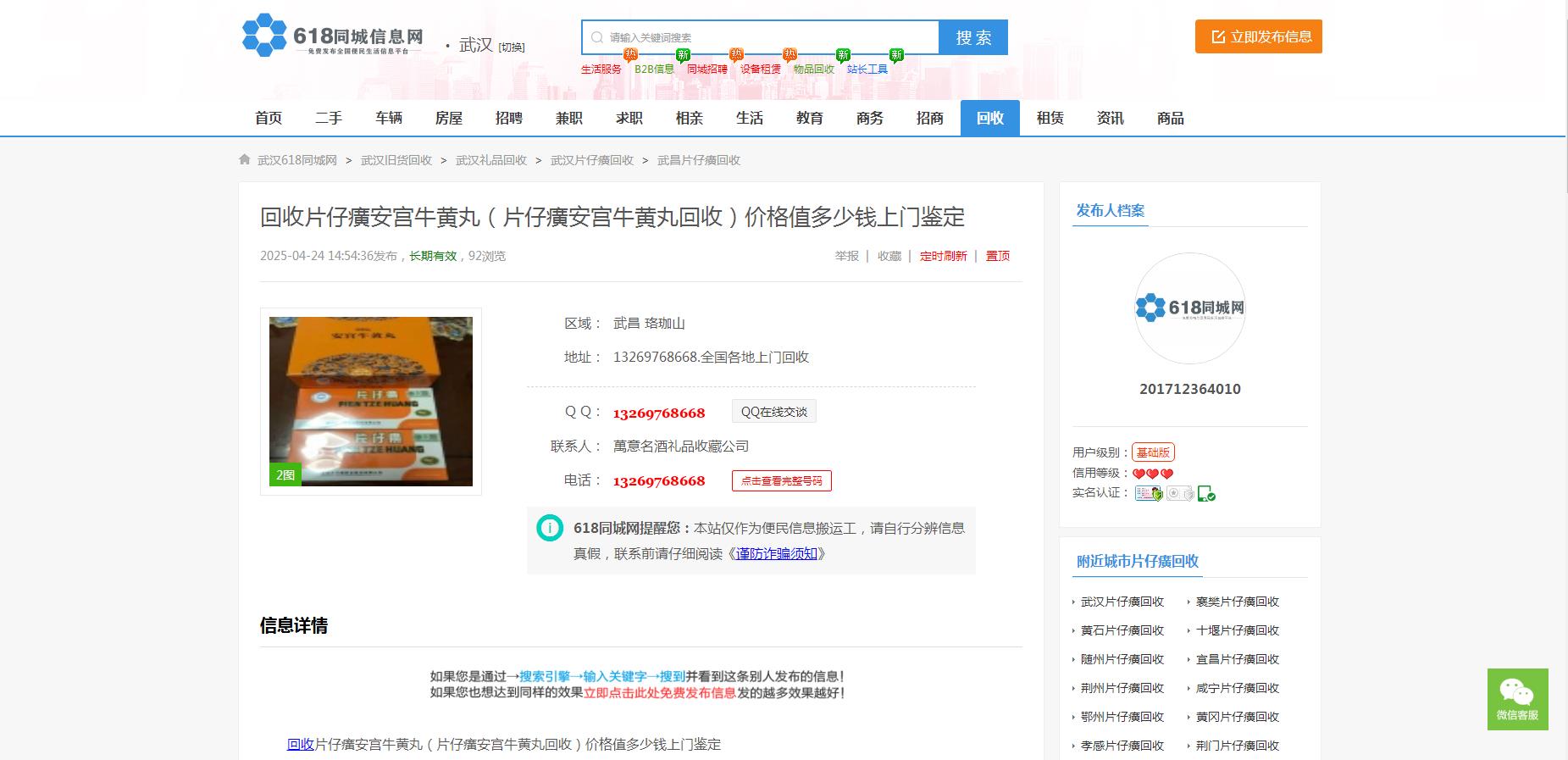The image size is (1568, 760).
Task: Click the 收藏 favorite link
Action: pos(889,256)
